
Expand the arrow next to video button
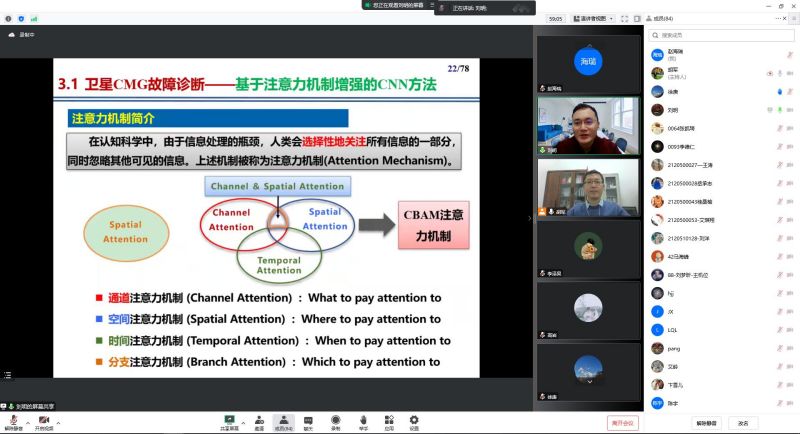[57, 418]
